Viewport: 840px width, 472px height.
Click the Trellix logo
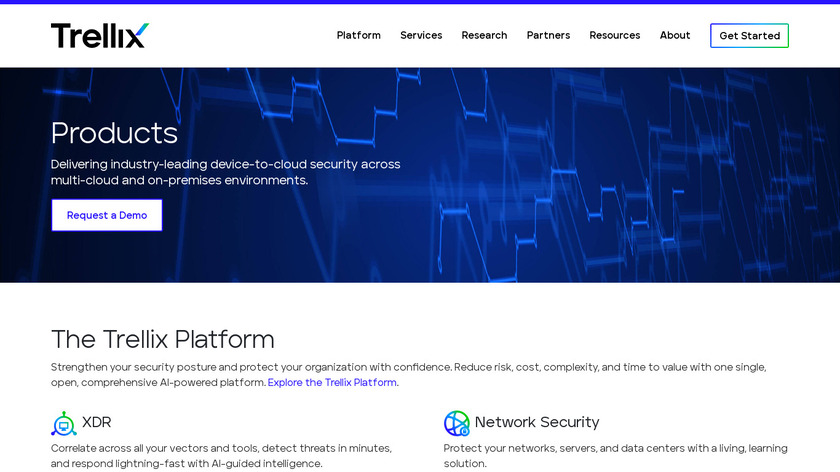100,35
